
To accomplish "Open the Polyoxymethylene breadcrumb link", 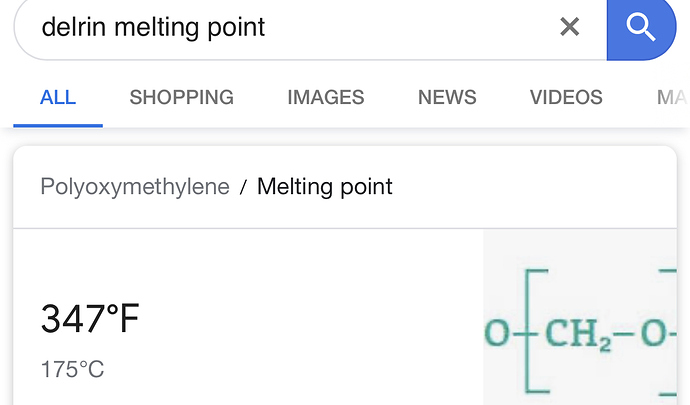I will [135, 187].
